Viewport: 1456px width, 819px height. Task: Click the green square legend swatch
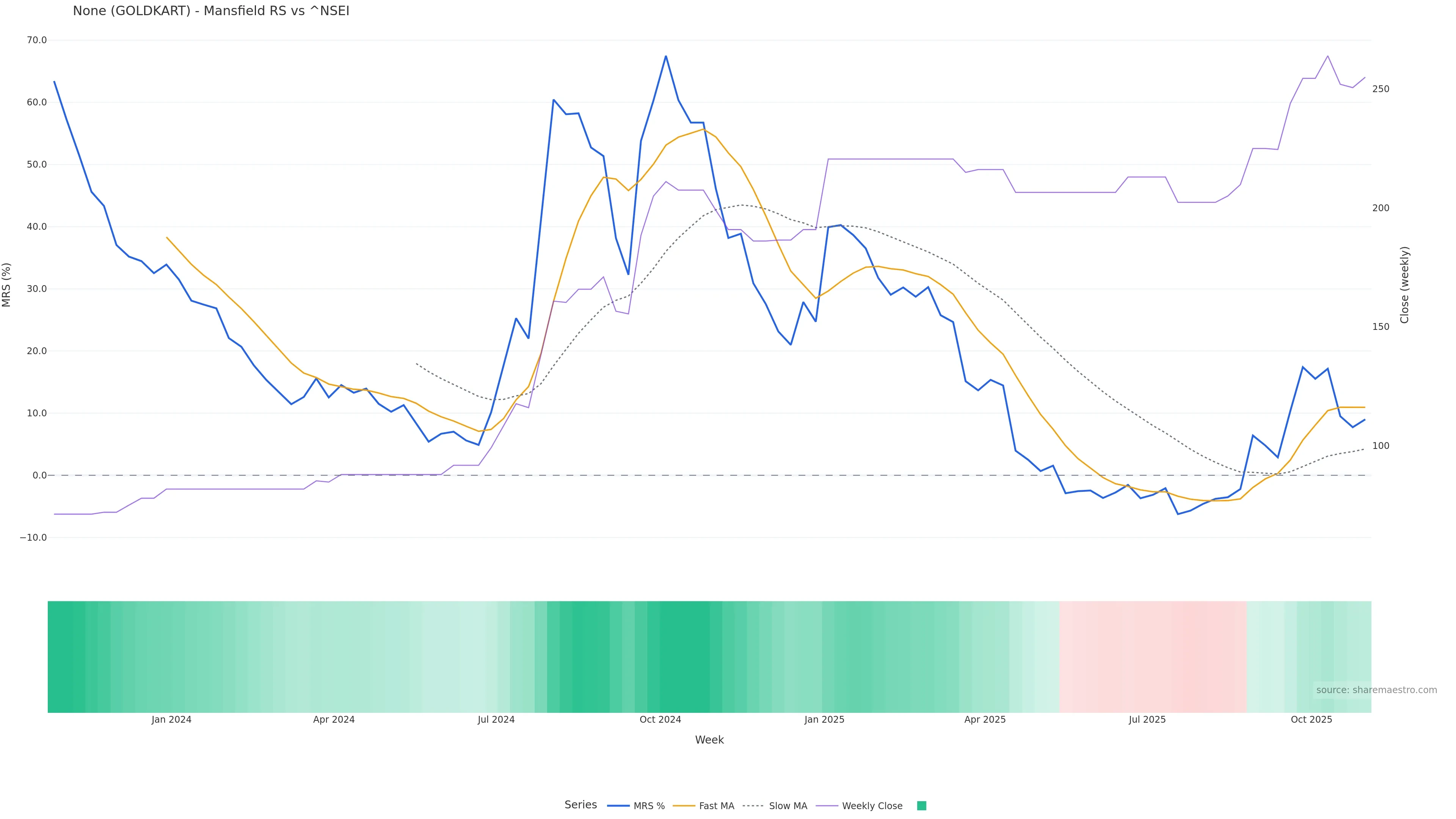click(x=921, y=806)
